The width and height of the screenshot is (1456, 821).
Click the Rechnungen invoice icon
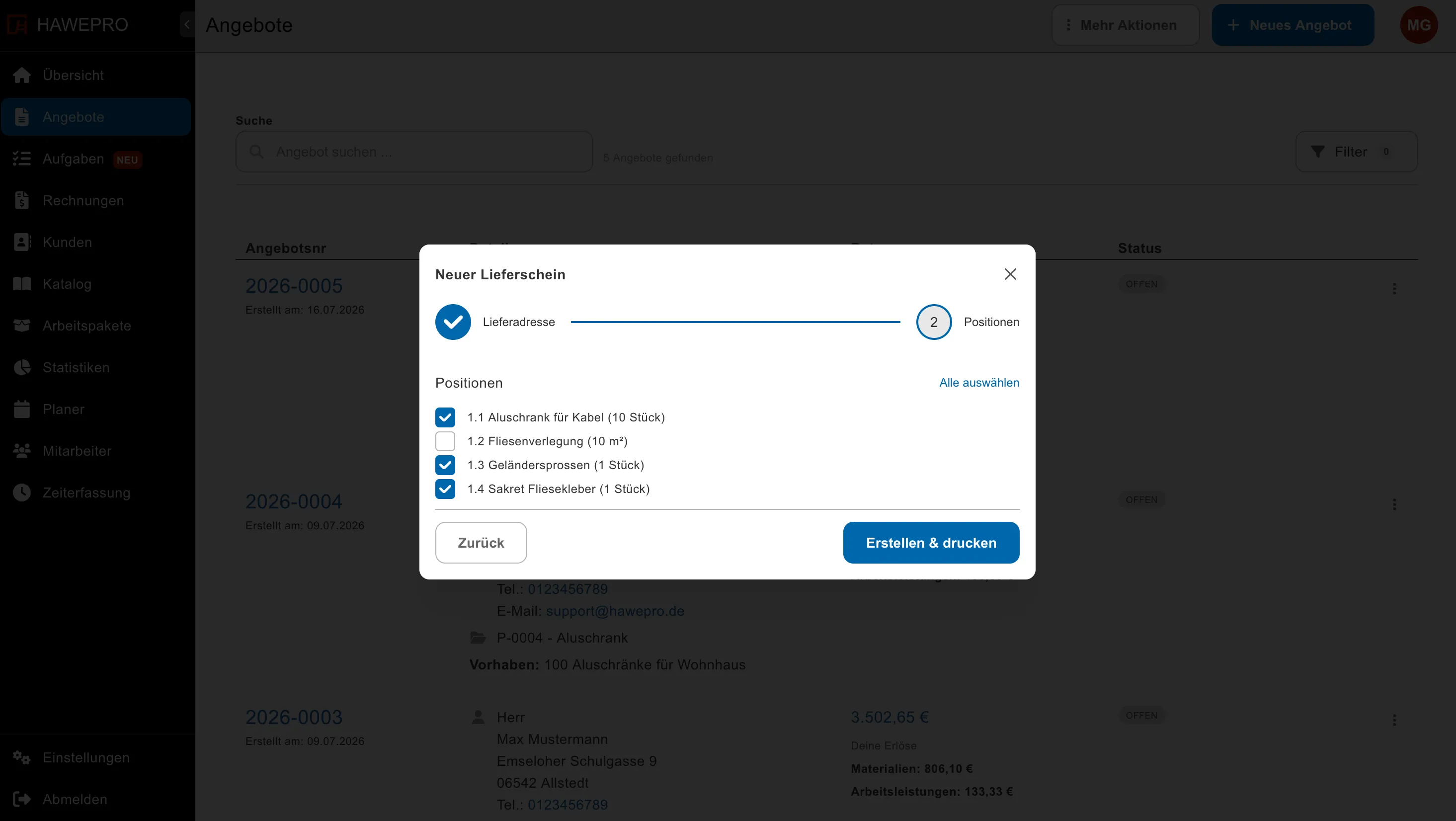point(22,201)
